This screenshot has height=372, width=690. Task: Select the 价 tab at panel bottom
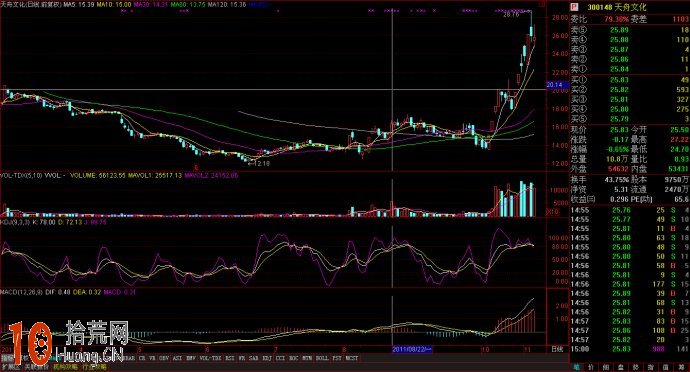point(591,366)
